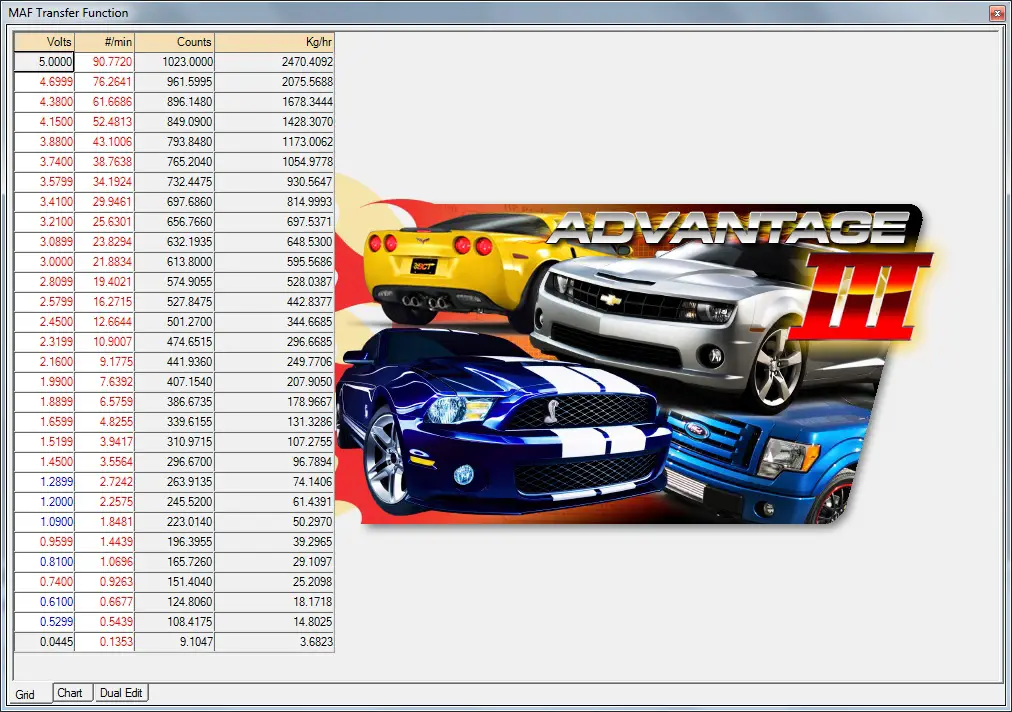Select the 14.8025 Kg/hr cell

[x=274, y=622]
